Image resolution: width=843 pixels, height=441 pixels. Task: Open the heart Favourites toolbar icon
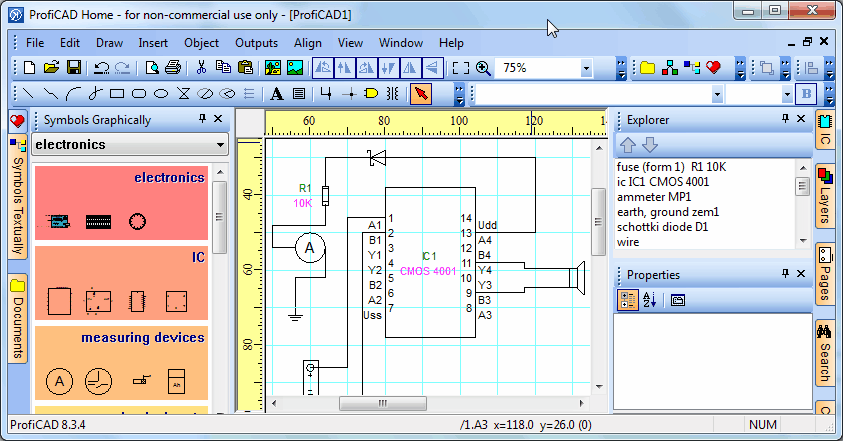713,68
